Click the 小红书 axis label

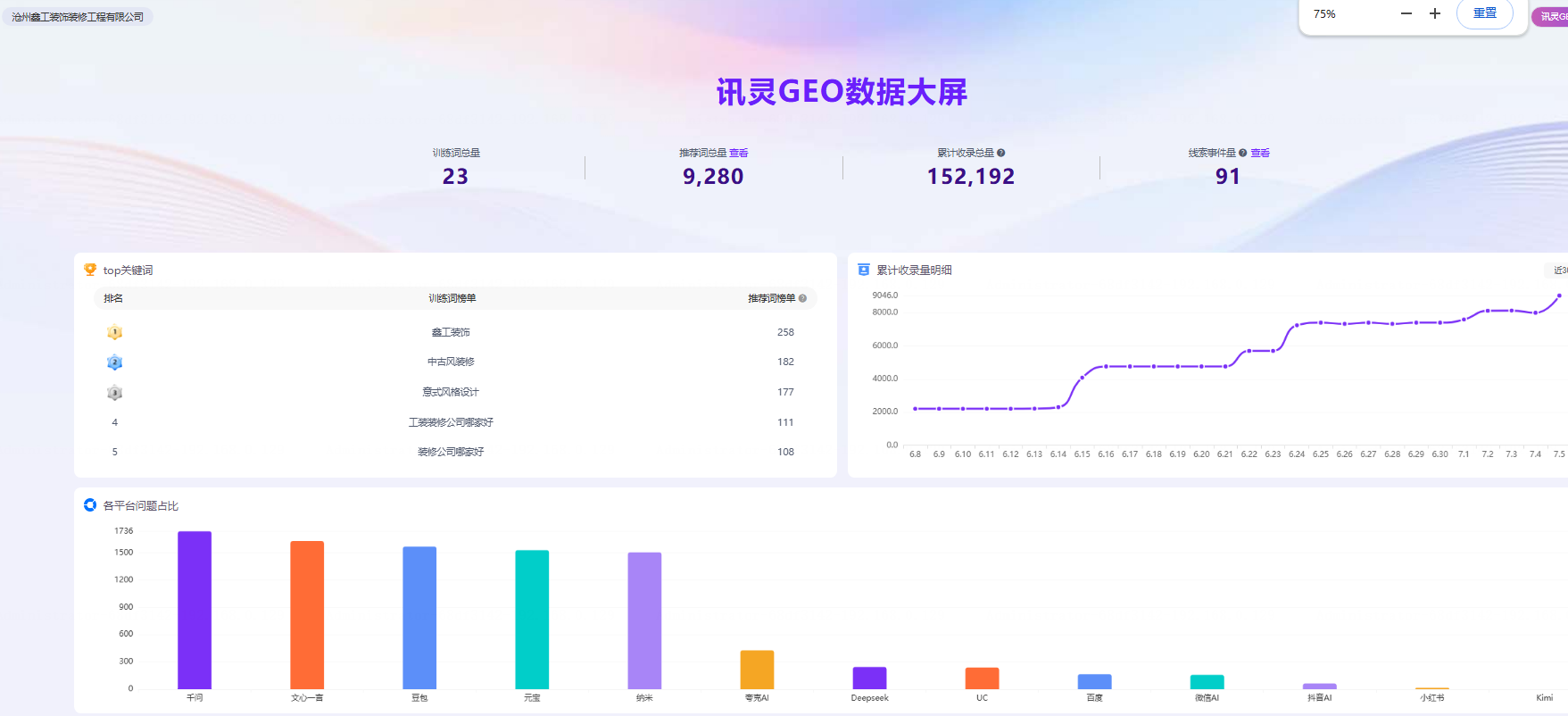click(1431, 698)
